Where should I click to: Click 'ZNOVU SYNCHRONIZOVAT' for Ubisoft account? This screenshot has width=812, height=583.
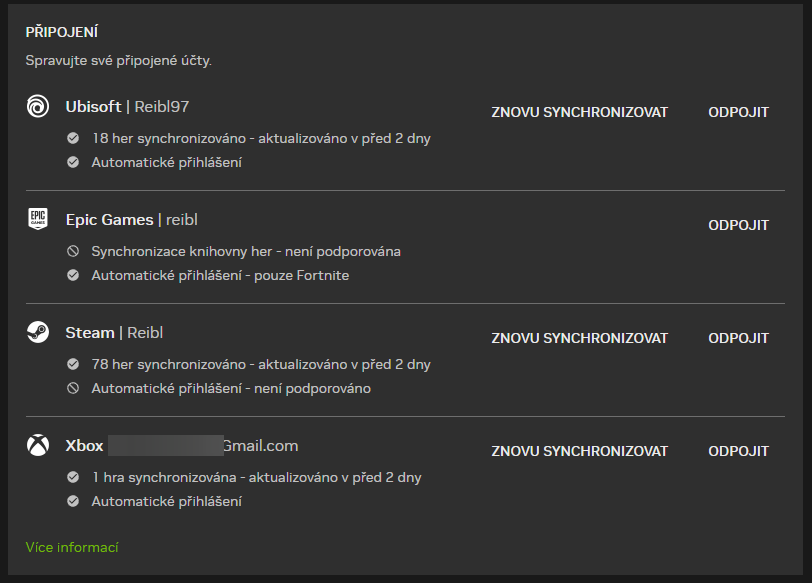(579, 112)
